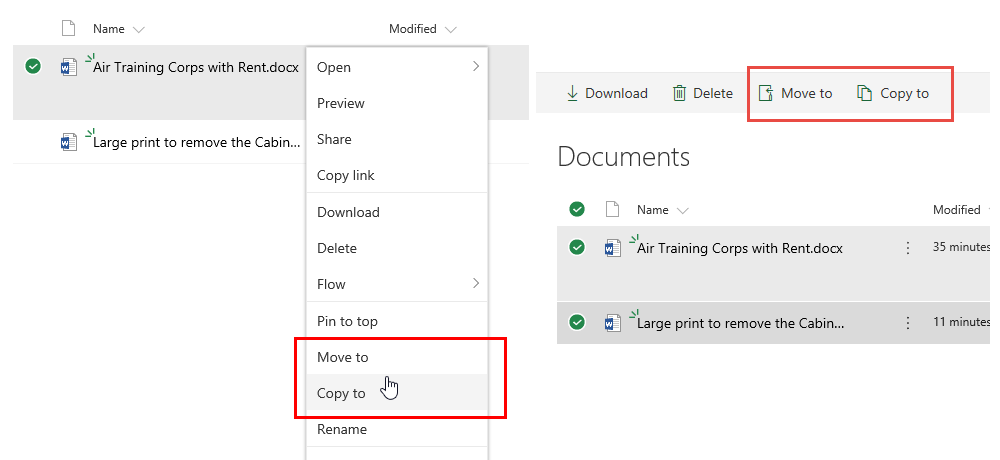Viewport: 1000px width, 460px height.
Task: Open Modified column sort dropdown in left list
Action: (x=451, y=30)
